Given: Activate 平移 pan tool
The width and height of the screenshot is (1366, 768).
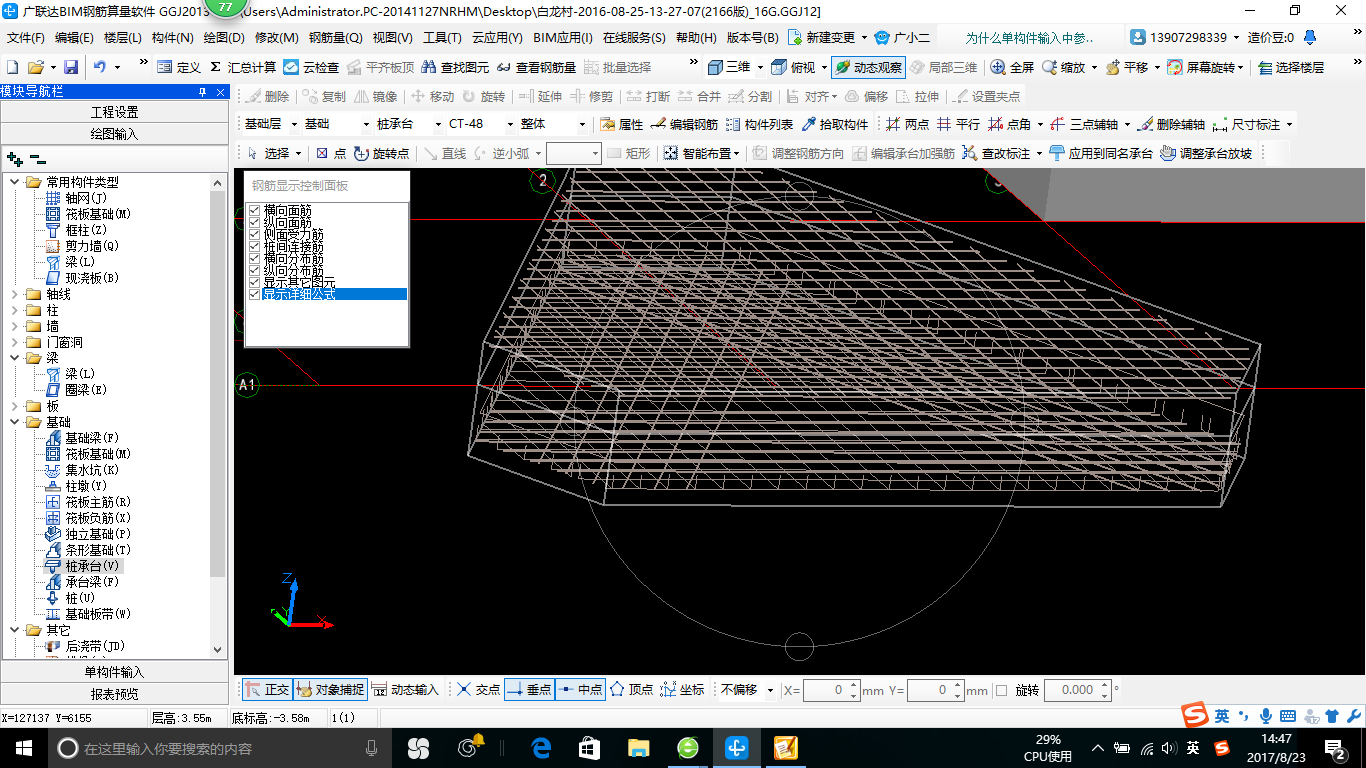Looking at the screenshot, I should 1127,67.
